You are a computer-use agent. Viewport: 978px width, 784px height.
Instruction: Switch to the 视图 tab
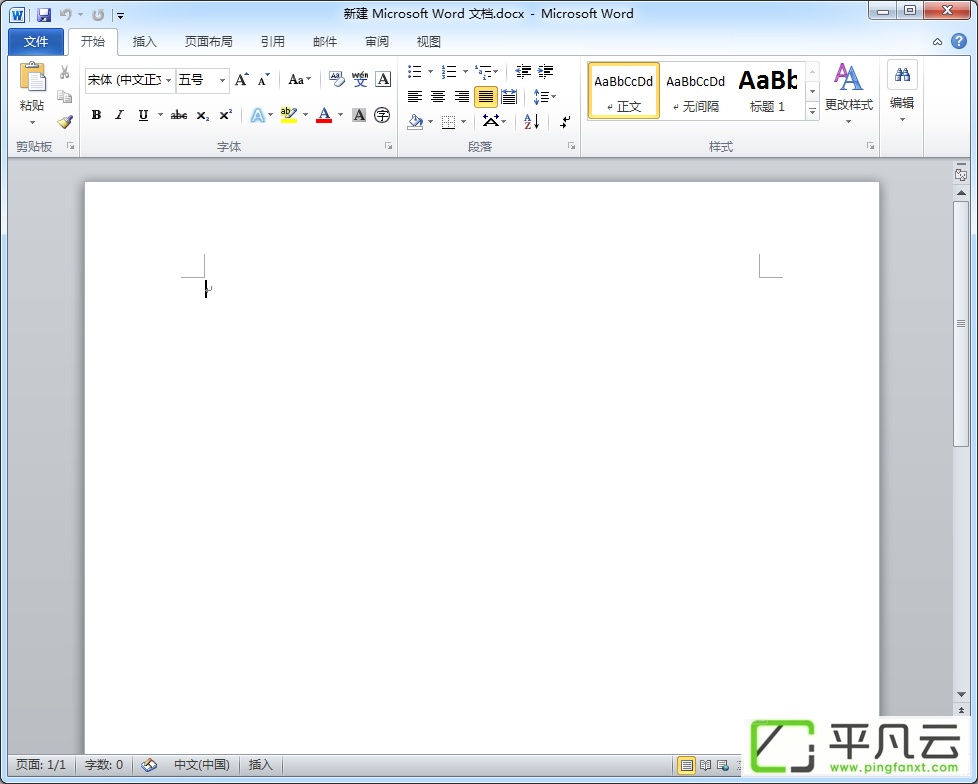click(428, 42)
